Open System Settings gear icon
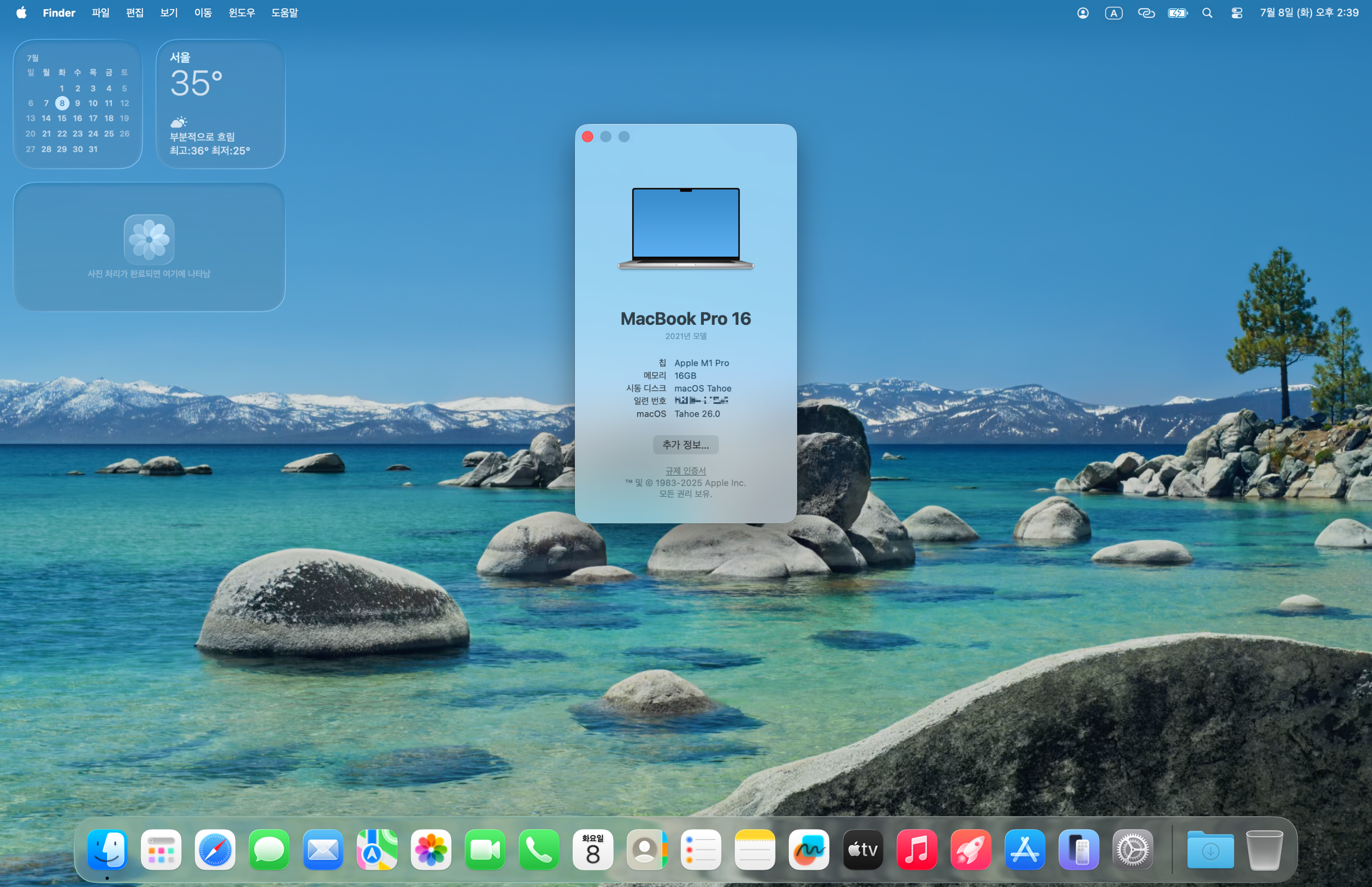The height and width of the screenshot is (887, 1372). [x=1132, y=849]
